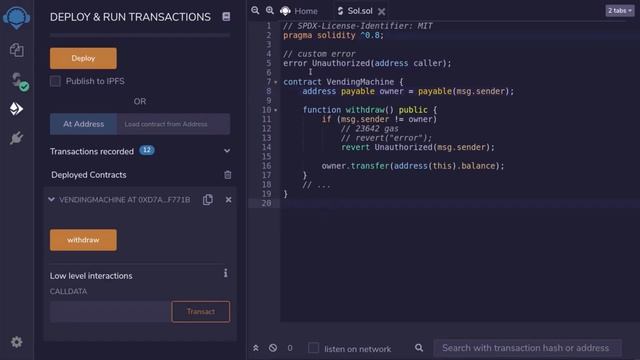Viewport: 640px width, 360px height.
Task: Call the withdraw function button
Action: click(83, 240)
